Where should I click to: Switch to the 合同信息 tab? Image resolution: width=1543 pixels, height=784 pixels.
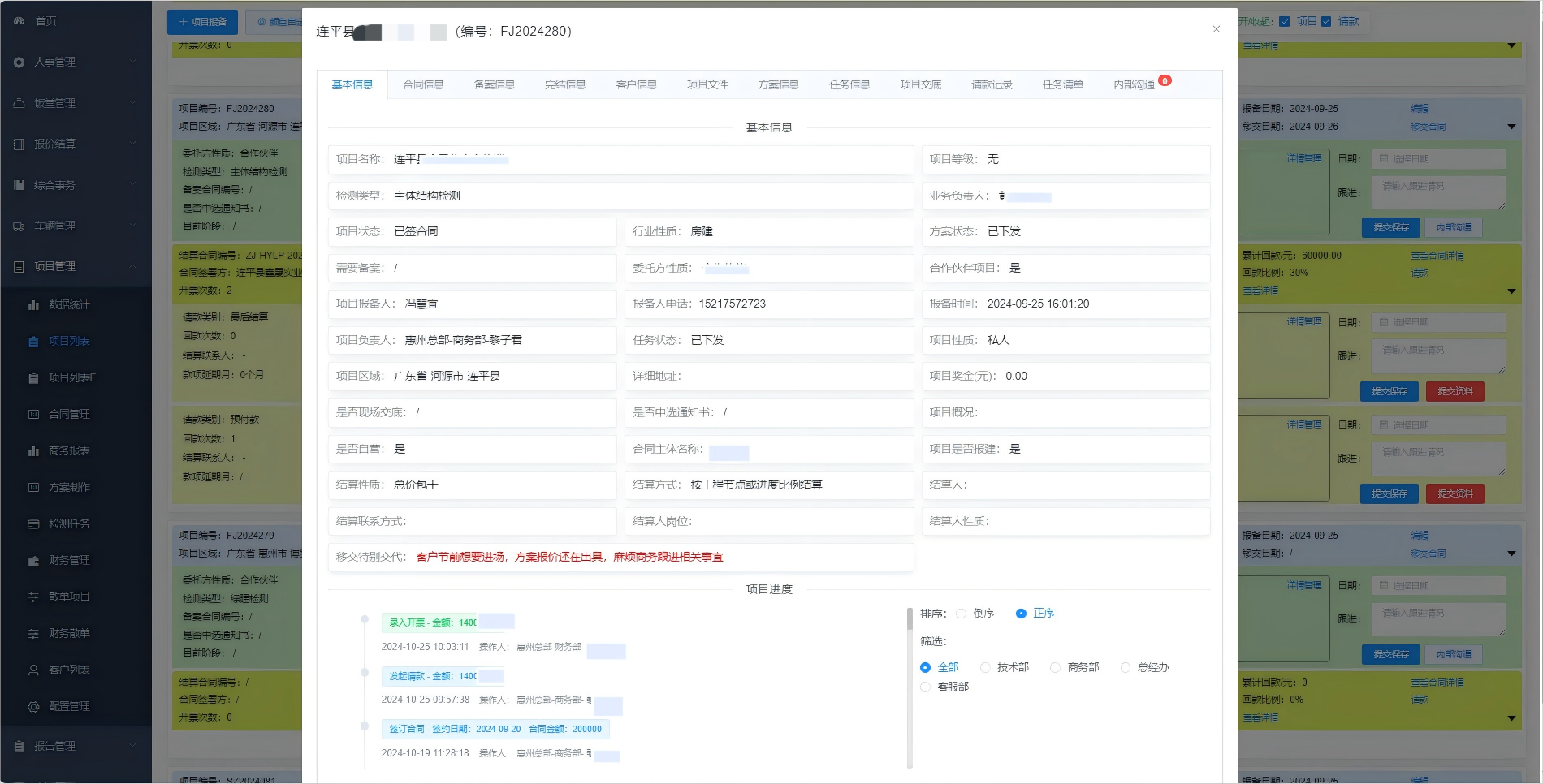point(422,84)
